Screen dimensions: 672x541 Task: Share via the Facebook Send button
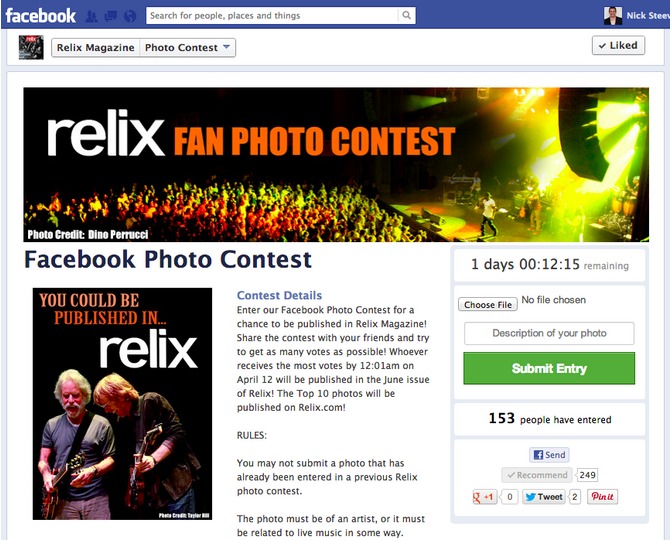[549, 455]
